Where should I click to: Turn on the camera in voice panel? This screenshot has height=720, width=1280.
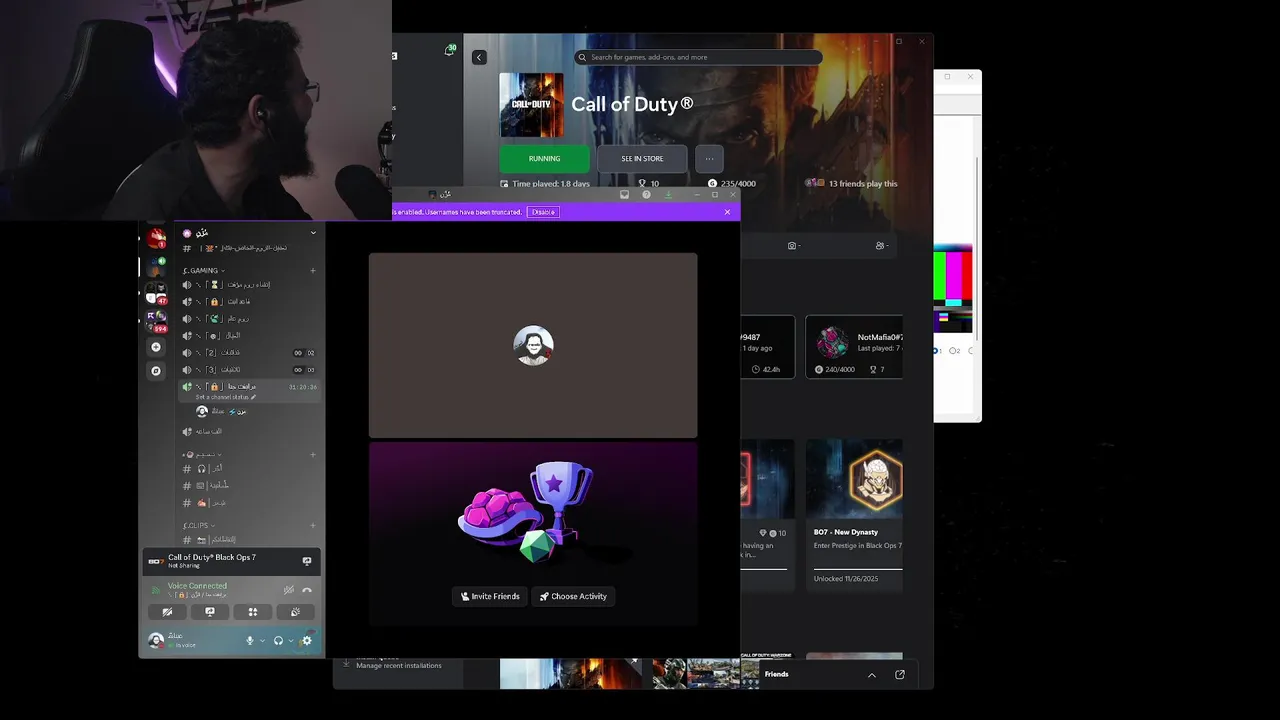(x=167, y=612)
